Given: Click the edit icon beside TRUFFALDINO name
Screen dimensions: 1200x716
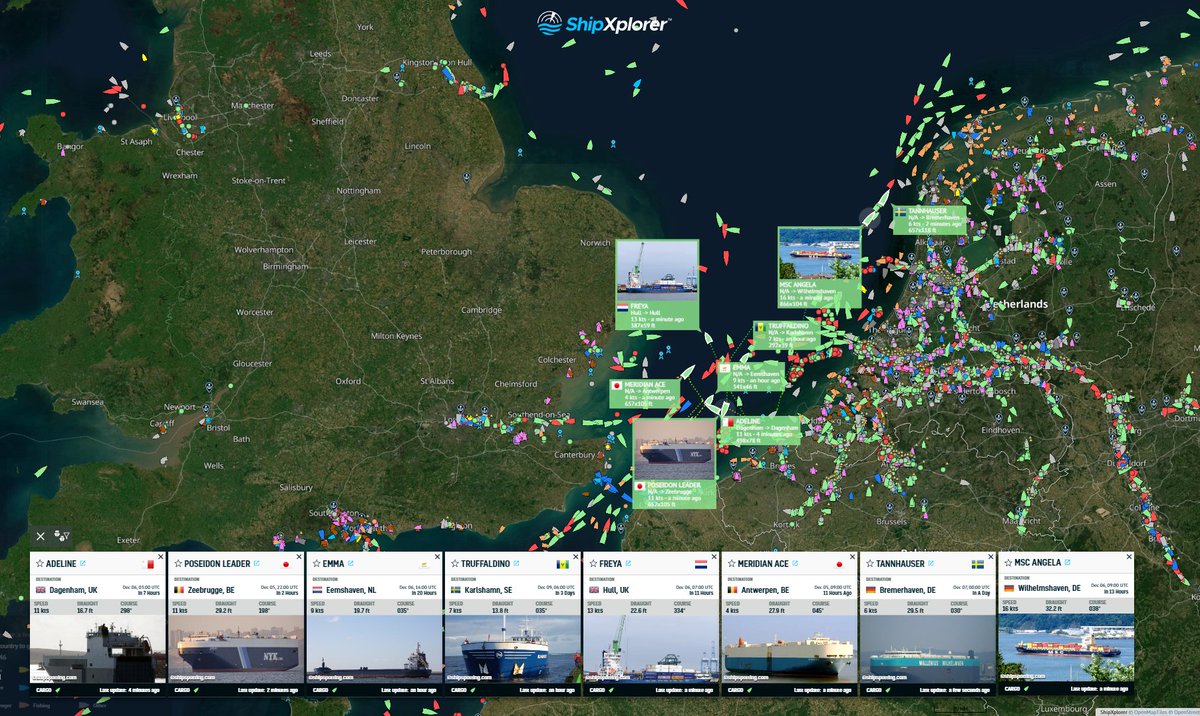Looking at the screenshot, I should tap(516, 564).
